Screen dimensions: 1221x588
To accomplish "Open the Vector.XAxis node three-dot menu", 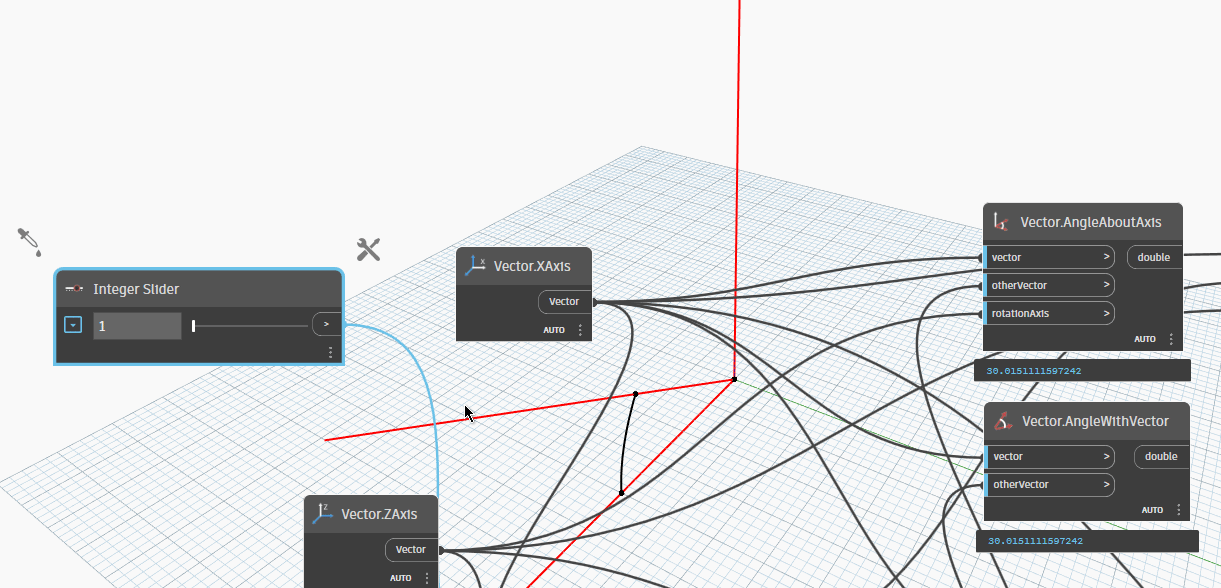I will (x=580, y=330).
